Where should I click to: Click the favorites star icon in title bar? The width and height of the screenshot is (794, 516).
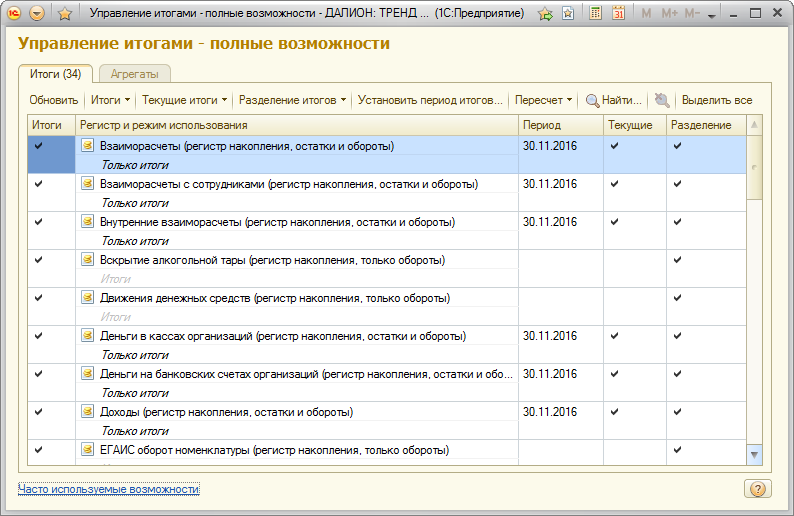coord(64,14)
